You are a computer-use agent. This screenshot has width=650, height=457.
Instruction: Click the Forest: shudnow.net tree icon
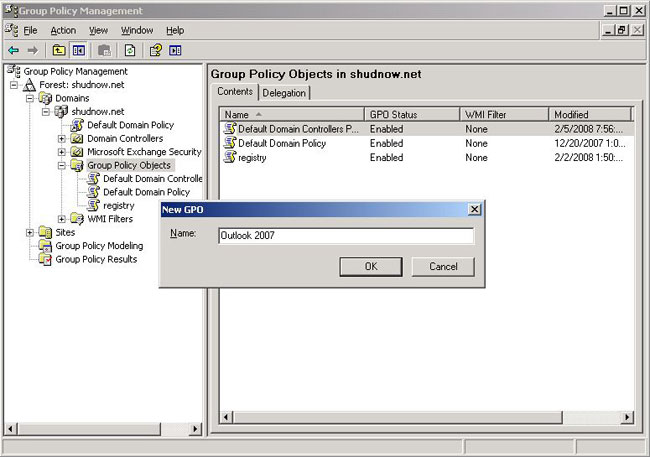29,85
